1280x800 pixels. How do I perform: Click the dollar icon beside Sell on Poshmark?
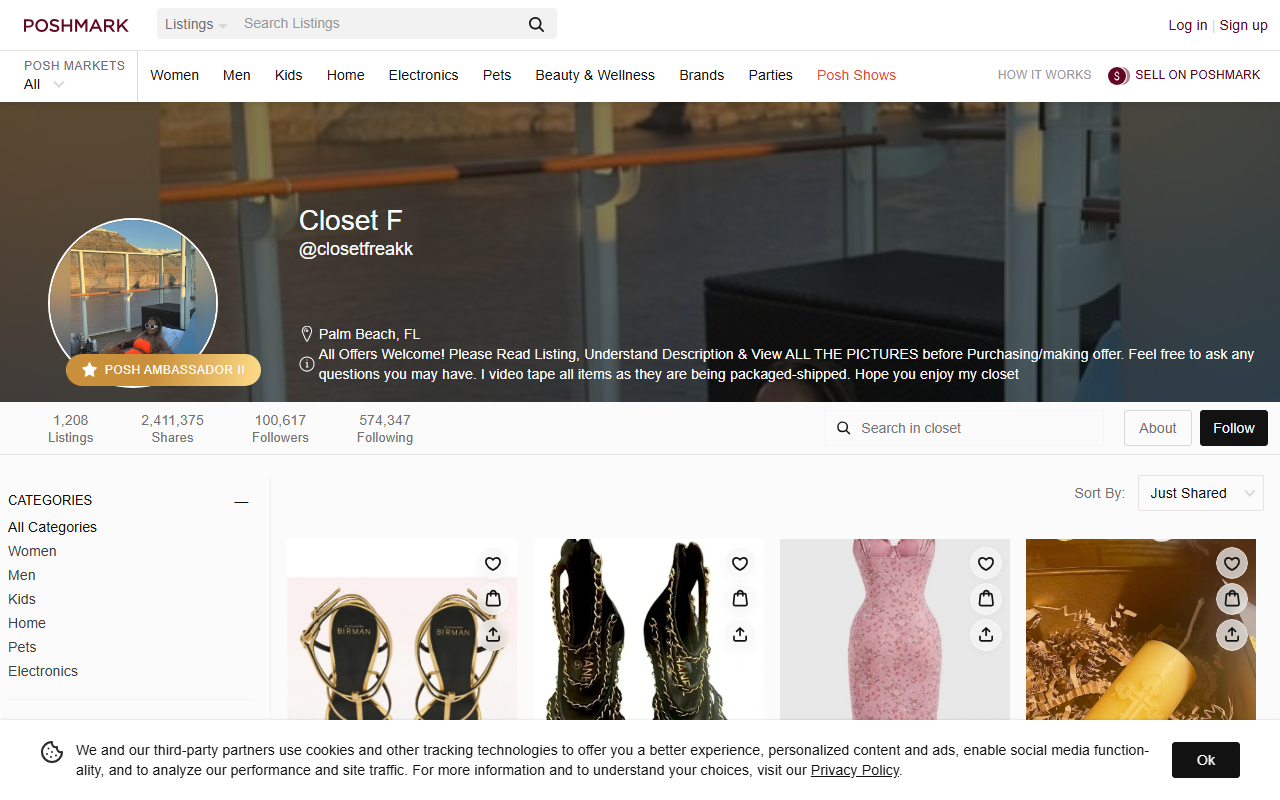pos(1118,75)
